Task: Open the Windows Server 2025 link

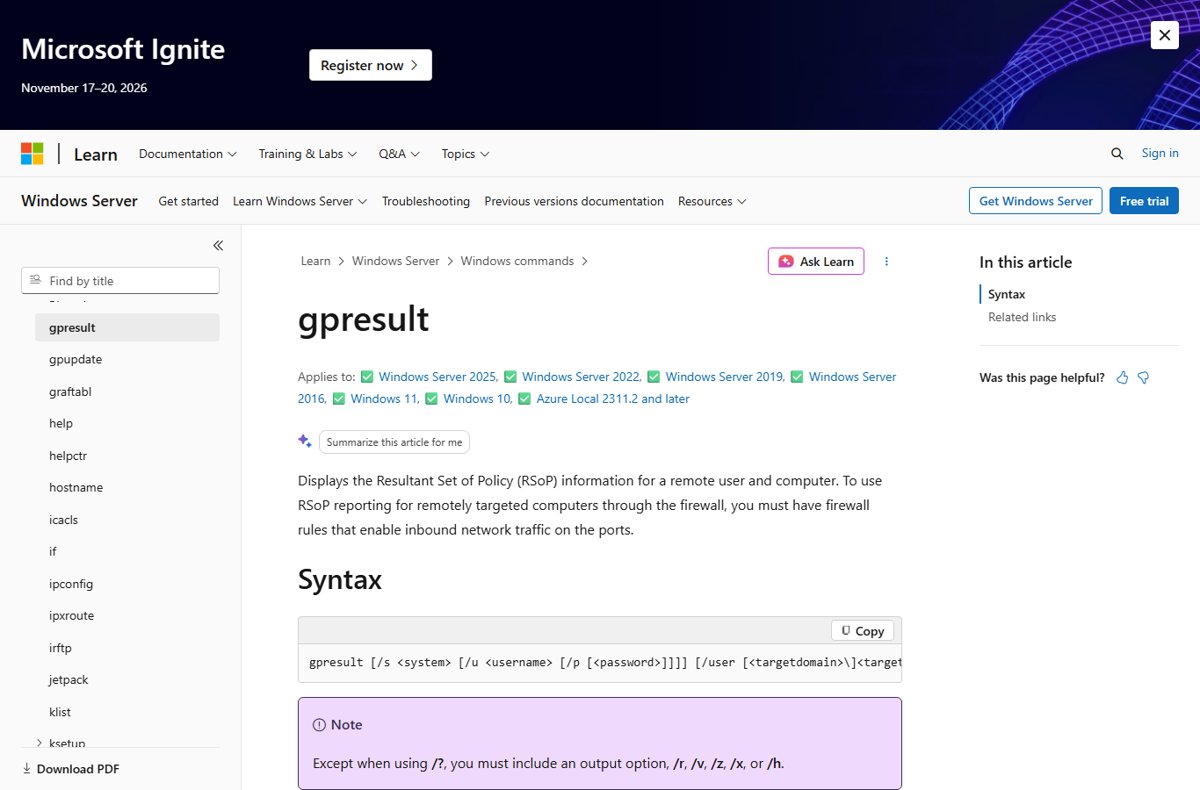Action: point(438,377)
